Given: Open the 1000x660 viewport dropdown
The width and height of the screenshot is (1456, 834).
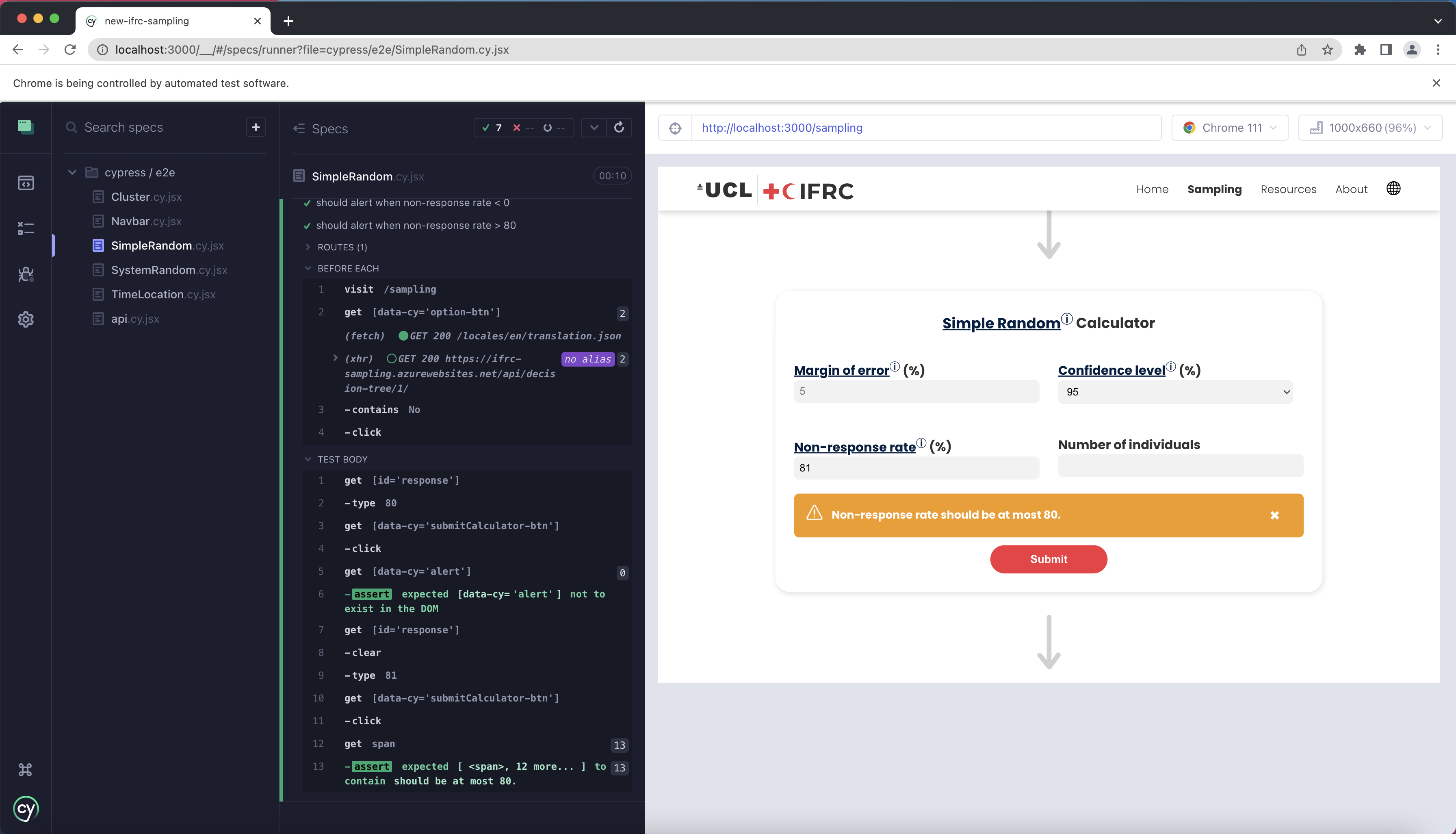Looking at the screenshot, I should 1370,128.
